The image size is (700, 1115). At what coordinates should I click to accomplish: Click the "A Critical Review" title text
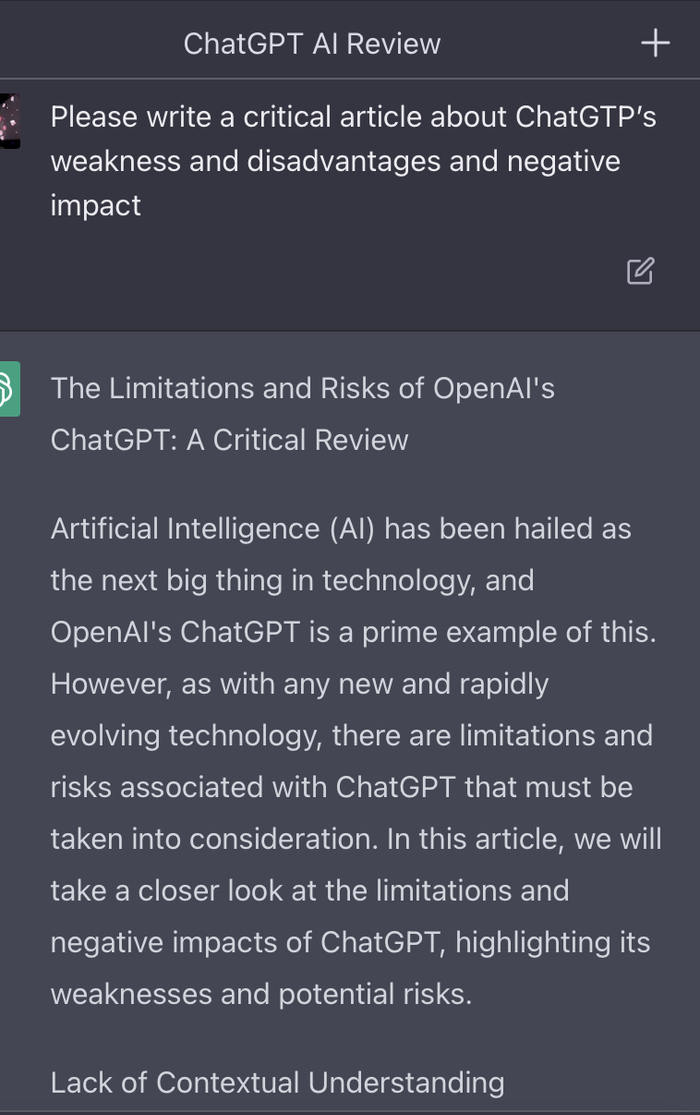tap(297, 440)
